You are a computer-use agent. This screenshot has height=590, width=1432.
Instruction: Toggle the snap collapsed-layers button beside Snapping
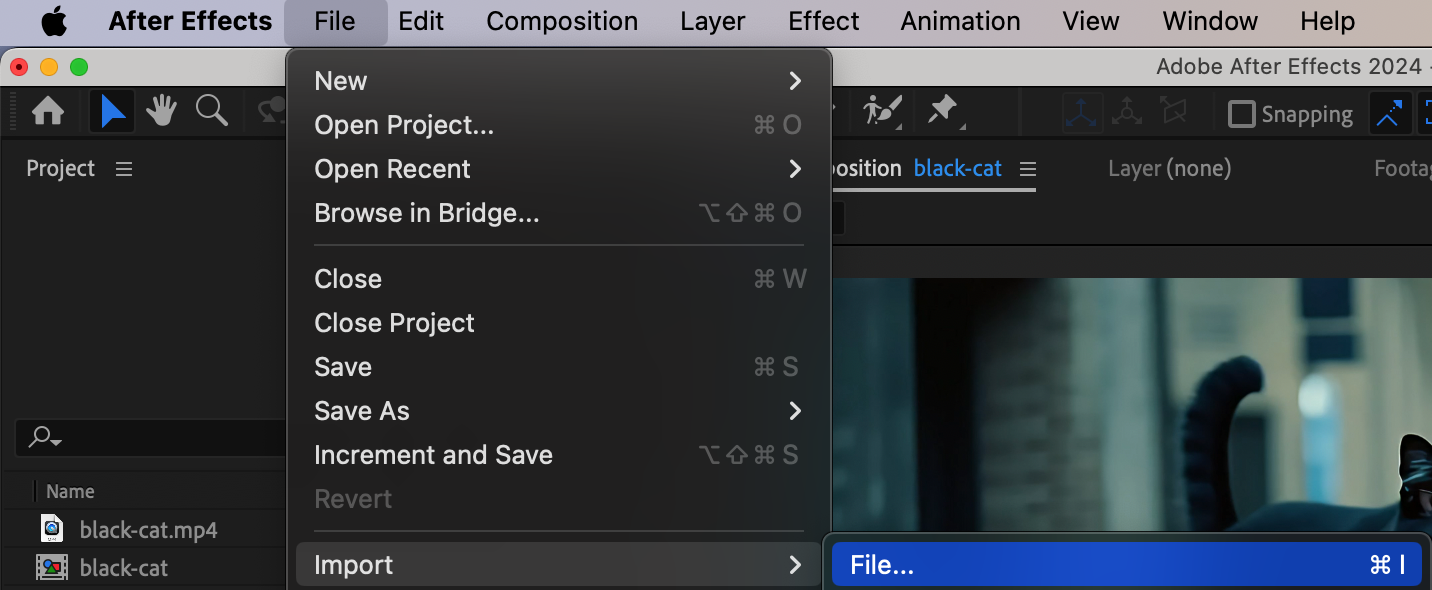click(x=1389, y=114)
